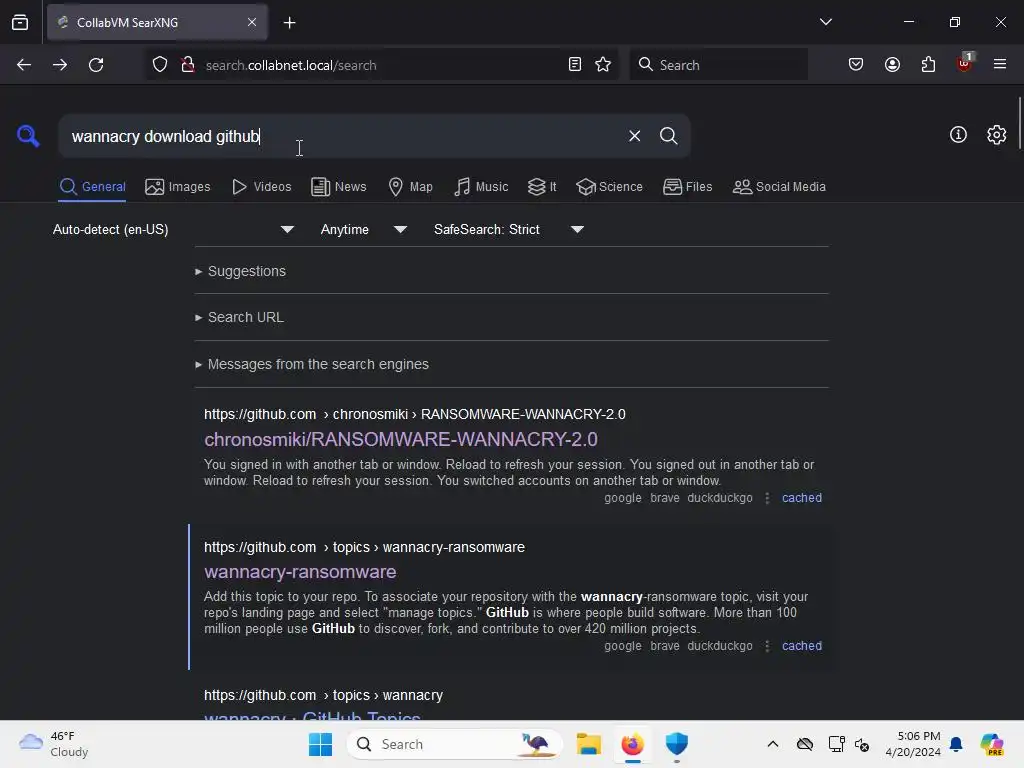Open the Extensions puzzle icon
This screenshot has height=768, width=1024.
(x=928, y=64)
